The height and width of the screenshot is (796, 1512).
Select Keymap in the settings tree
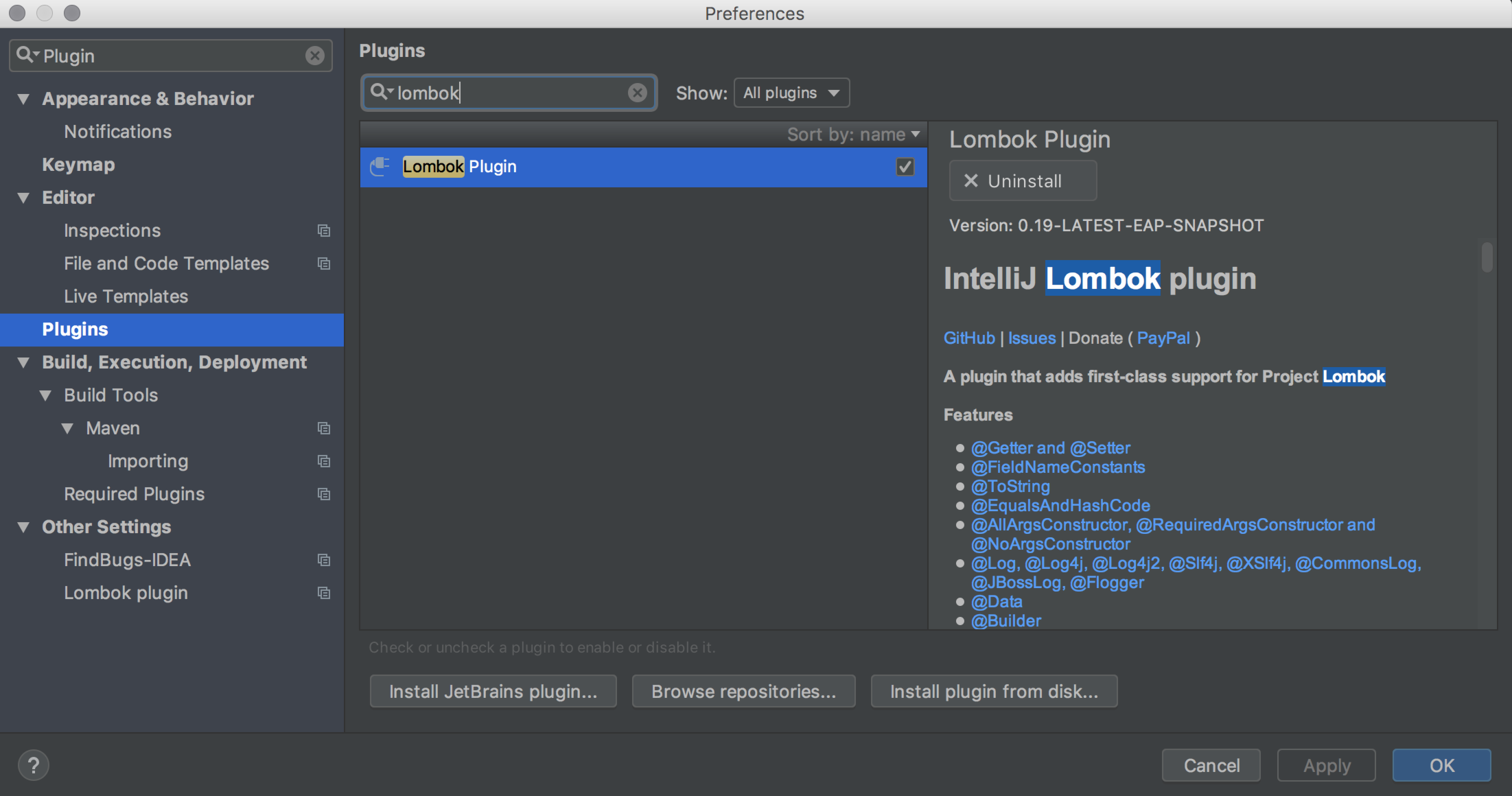pos(78,165)
